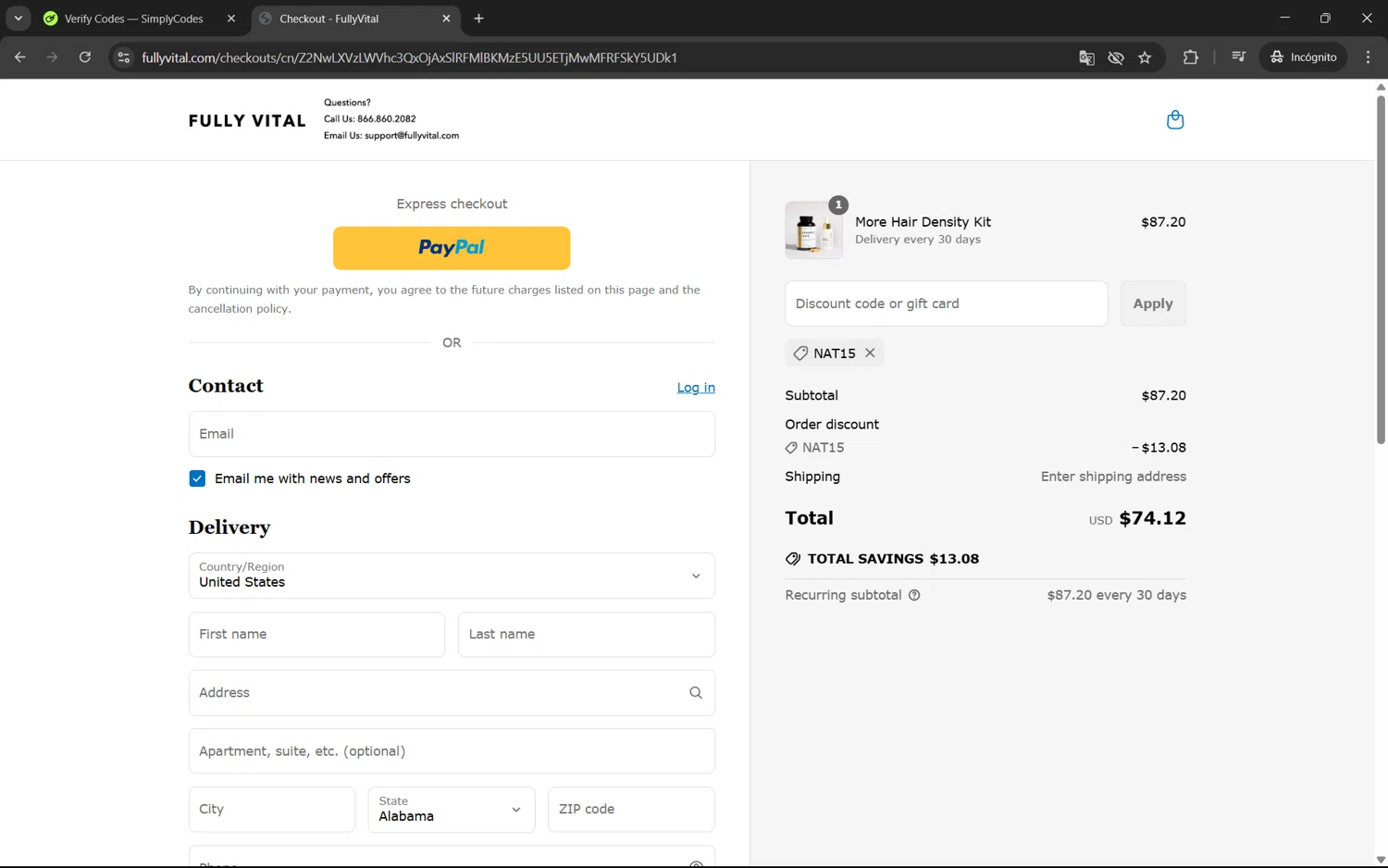Open the shopping bag cart icon
This screenshot has width=1388, height=868.
[1175, 119]
